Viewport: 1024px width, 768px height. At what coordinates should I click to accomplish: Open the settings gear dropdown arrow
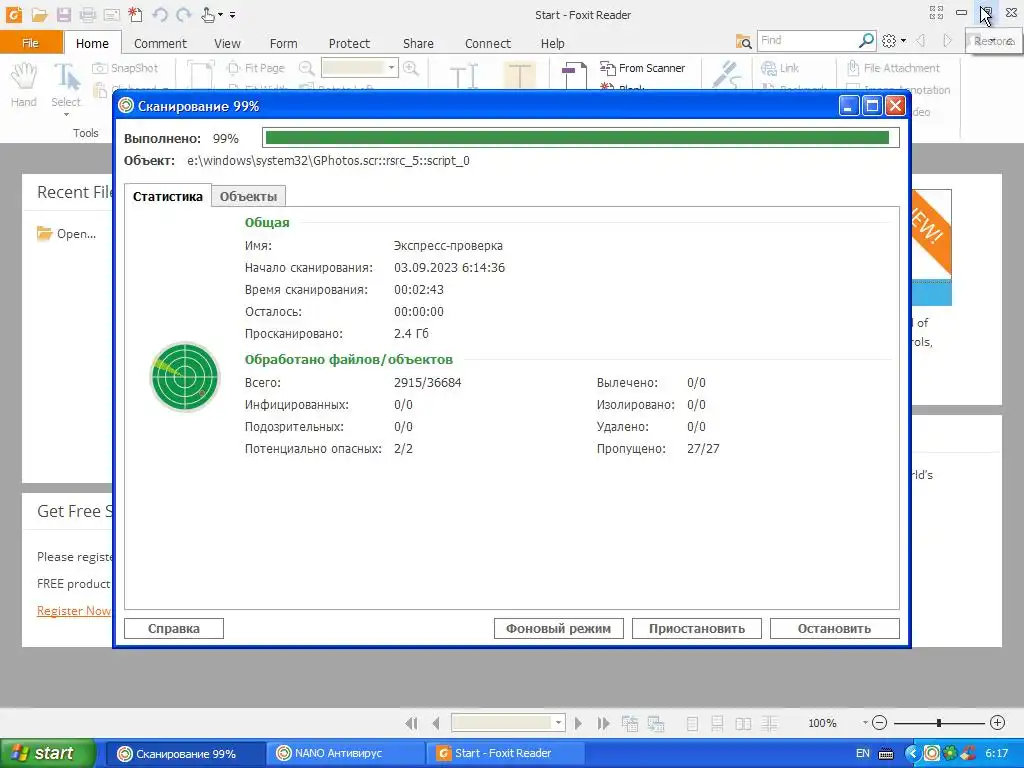pyautogui.click(x=903, y=40)
